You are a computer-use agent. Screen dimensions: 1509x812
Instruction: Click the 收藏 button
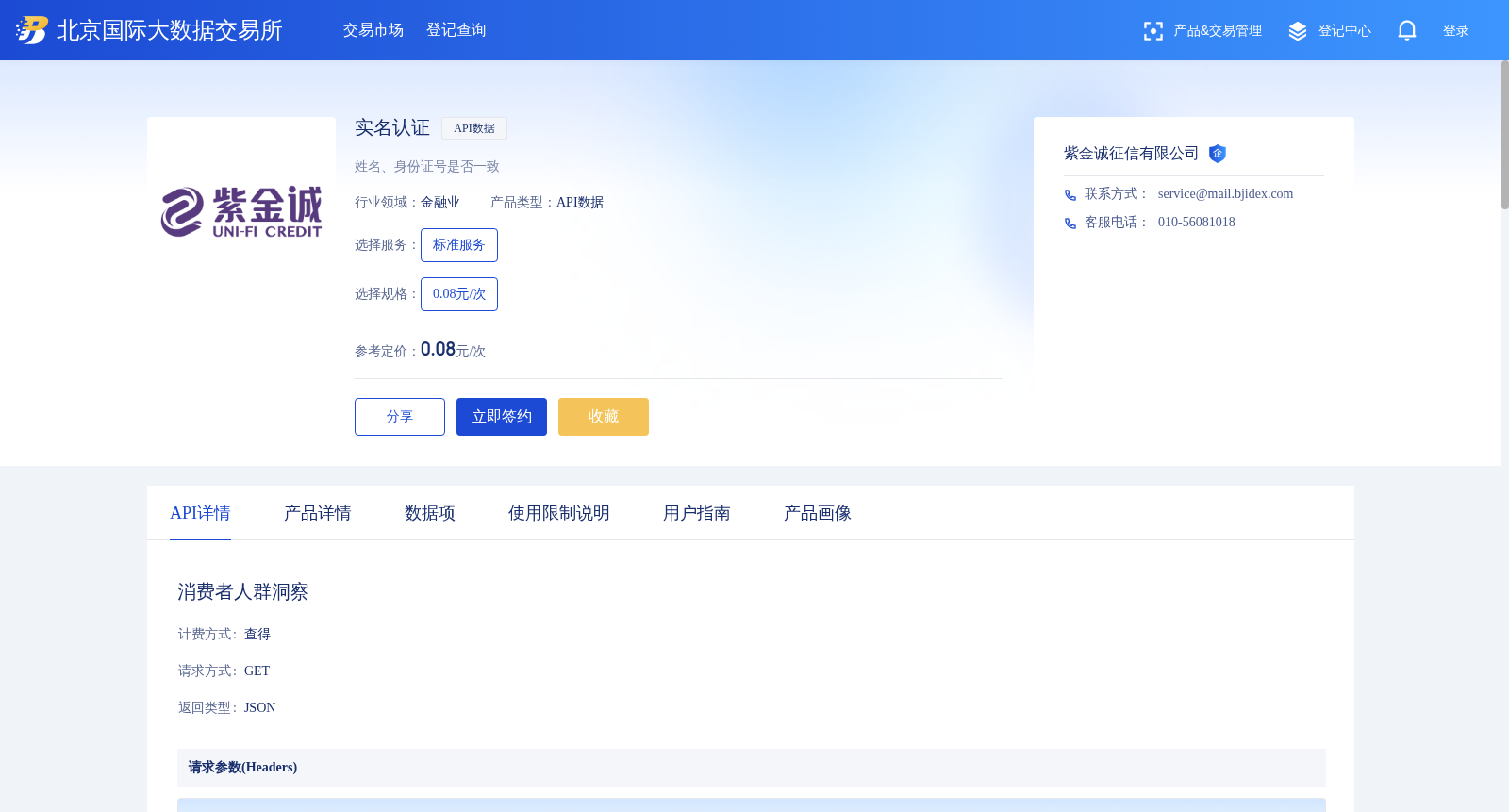point(604,417)
